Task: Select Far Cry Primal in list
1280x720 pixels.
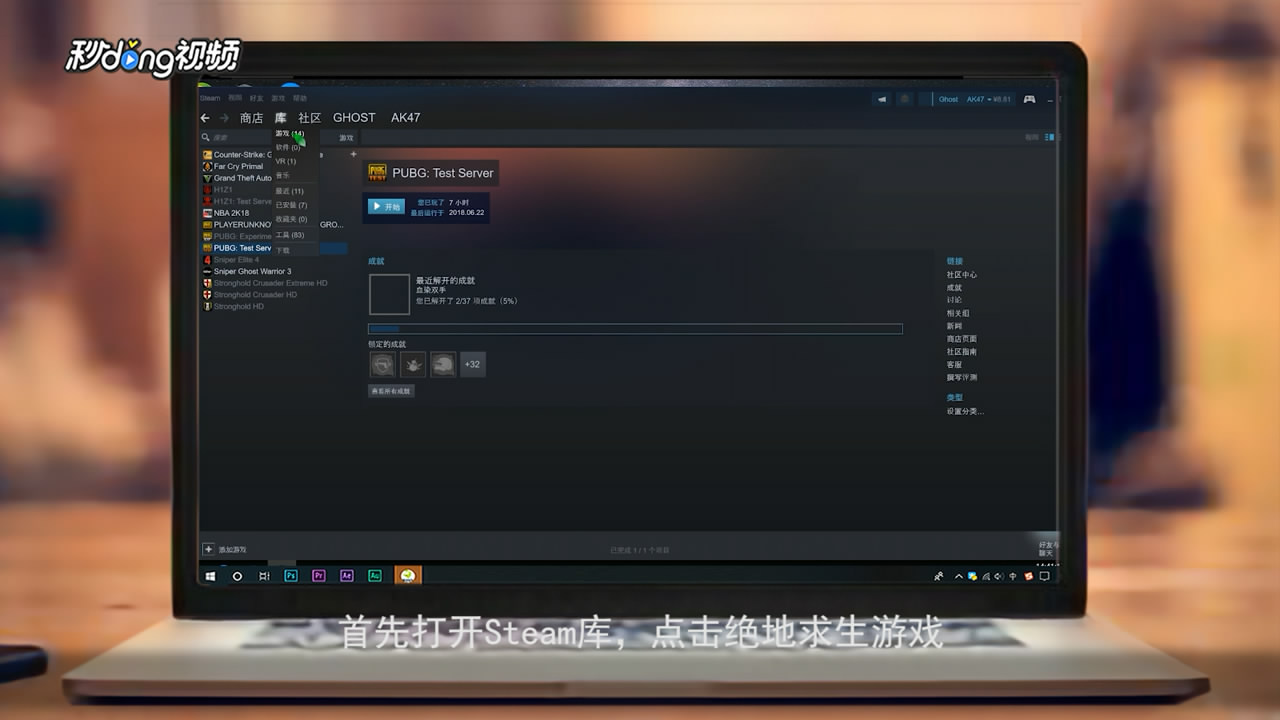Action: (x=233, y=166)
